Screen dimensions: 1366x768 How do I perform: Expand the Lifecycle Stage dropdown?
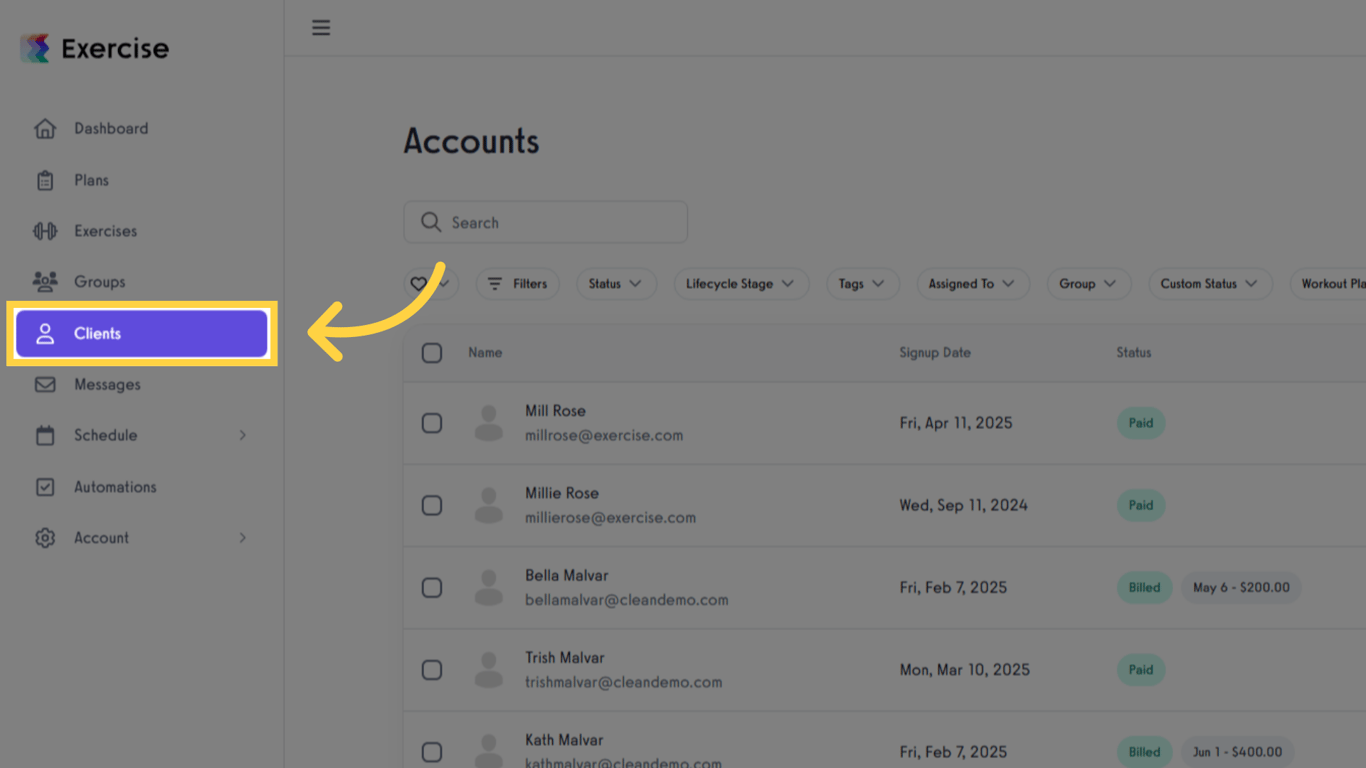[x=740, y=284]
